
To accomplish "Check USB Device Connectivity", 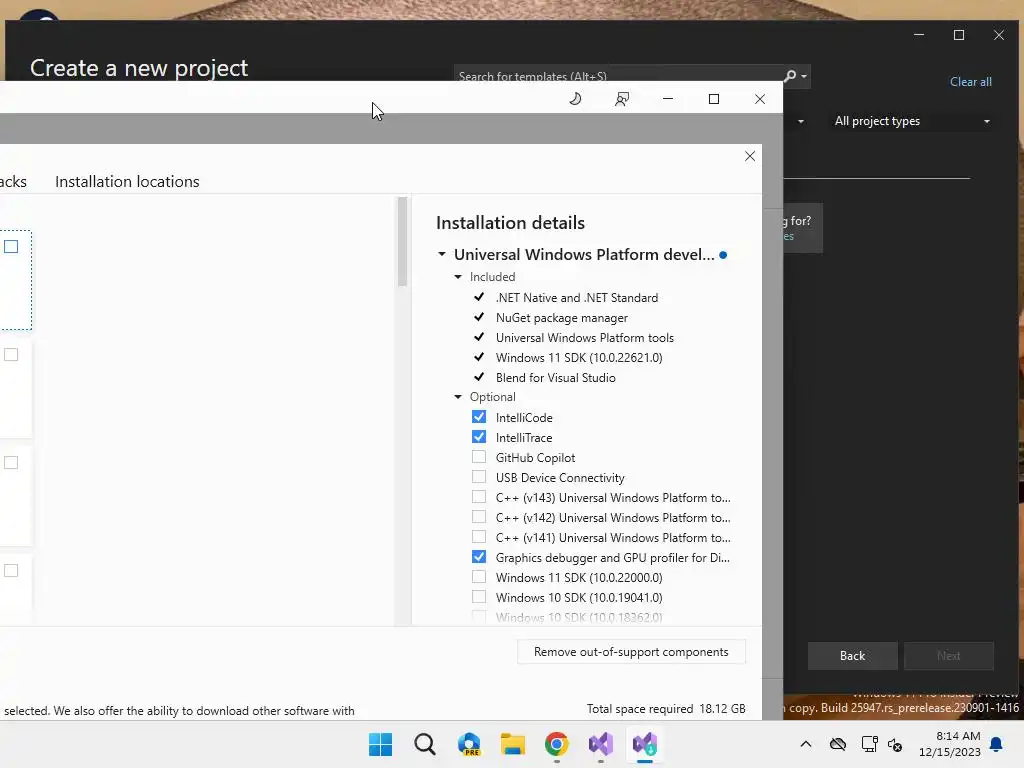I will 479,477.
